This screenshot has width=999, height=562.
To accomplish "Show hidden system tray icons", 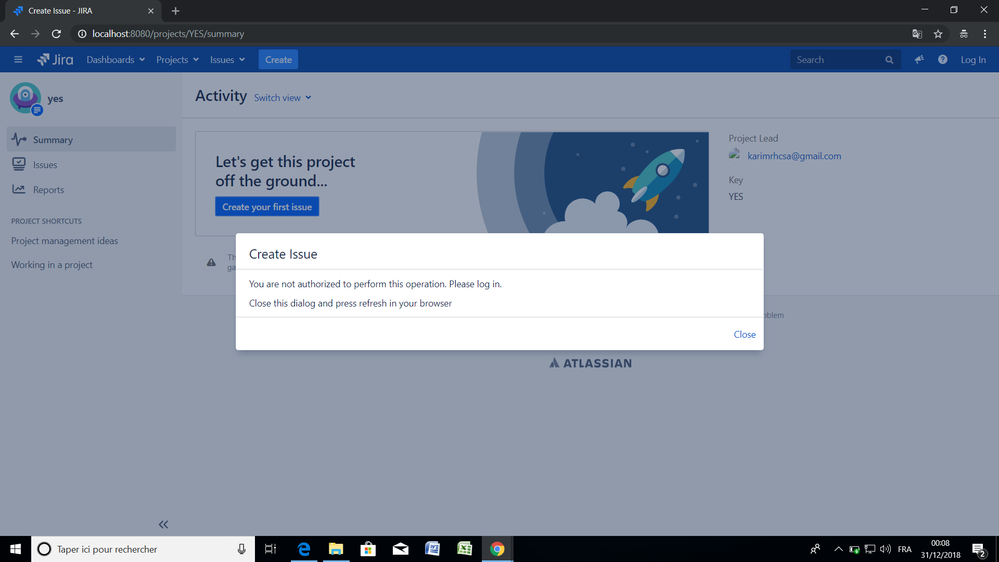I will [x=838, y=549].
